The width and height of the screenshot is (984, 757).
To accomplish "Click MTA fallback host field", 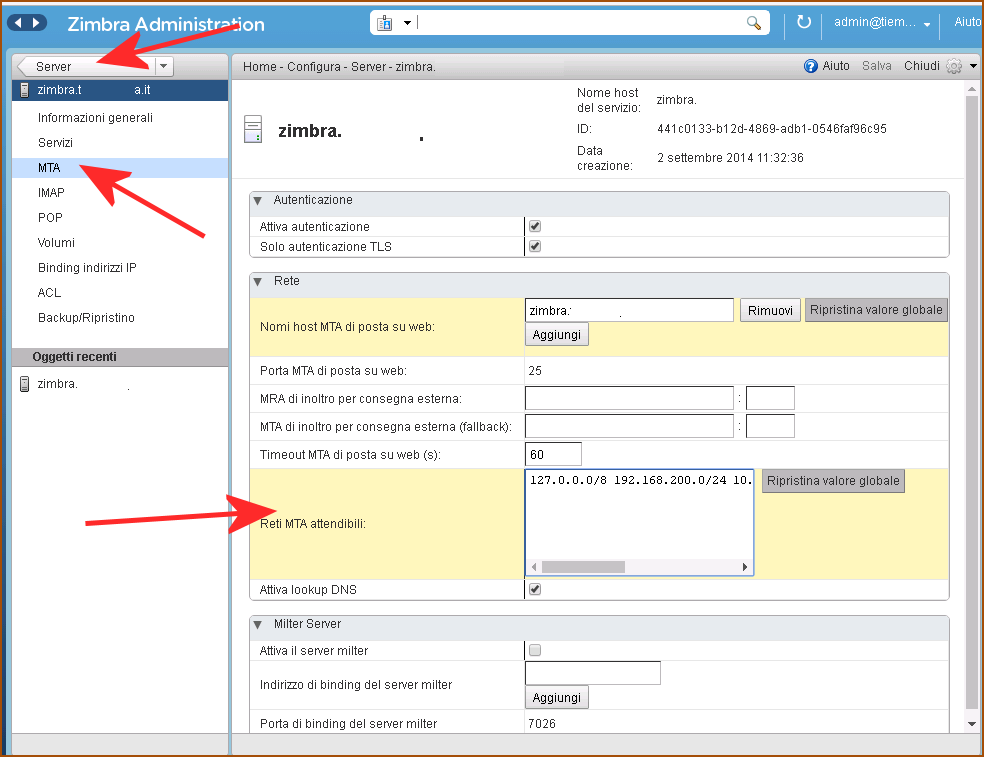I will pos(629,426).
